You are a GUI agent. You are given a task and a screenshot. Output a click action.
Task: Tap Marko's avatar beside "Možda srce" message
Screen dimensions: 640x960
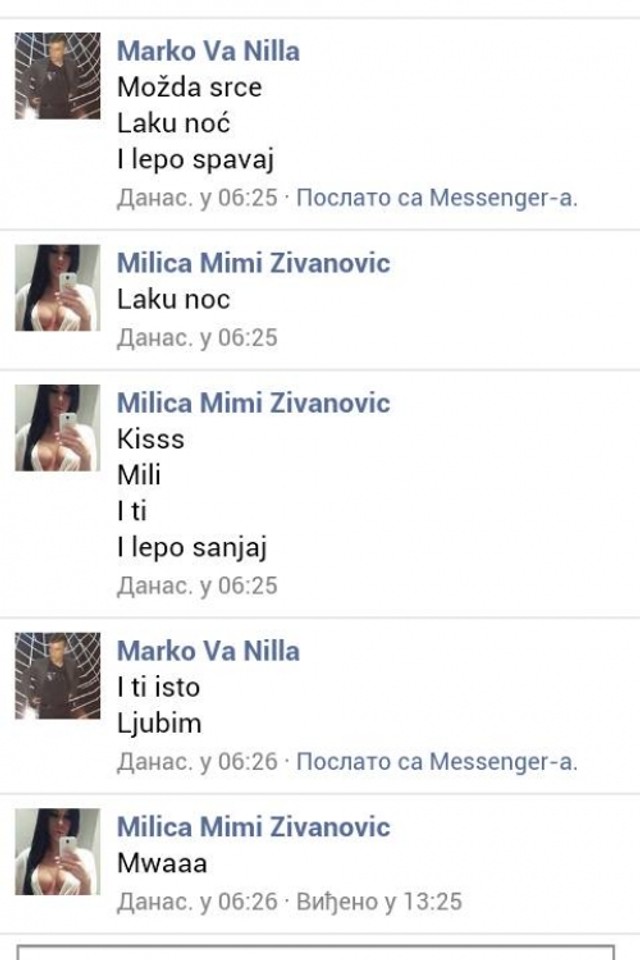pos(57,76)
